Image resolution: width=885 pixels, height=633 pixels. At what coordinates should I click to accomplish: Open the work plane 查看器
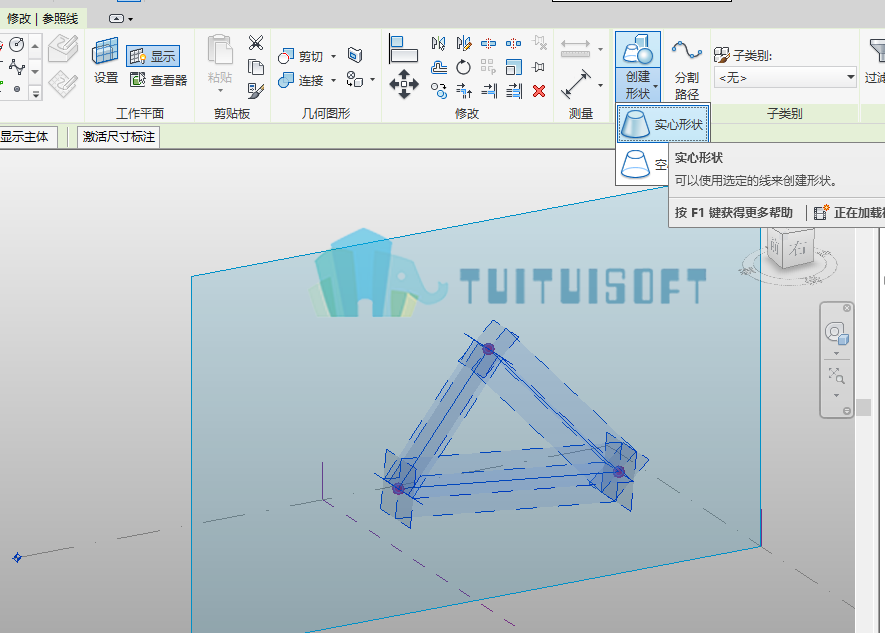pos(159,80)
